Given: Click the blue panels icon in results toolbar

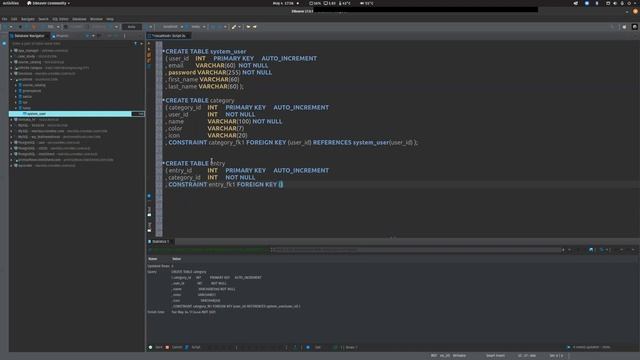Looking at the screenshot, I should tap(591, 250).
